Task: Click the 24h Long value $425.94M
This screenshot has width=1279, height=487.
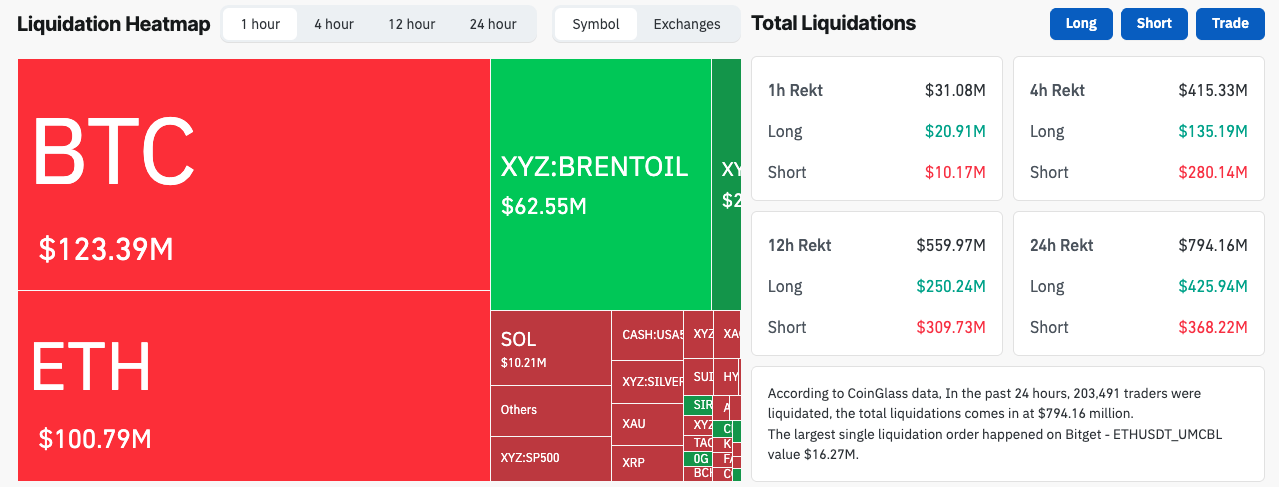Action: tap(1213, 286)
